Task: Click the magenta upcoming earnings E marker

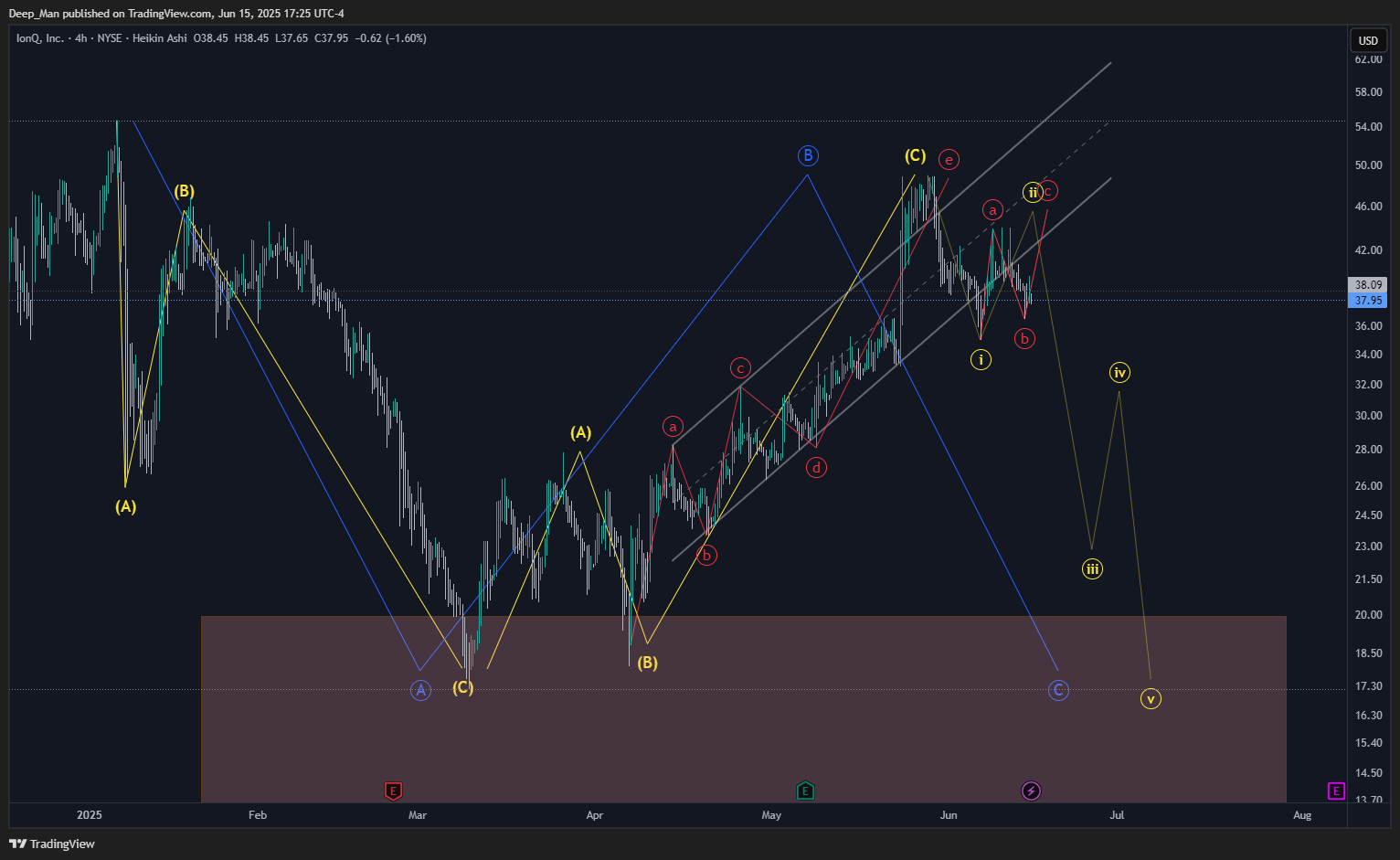Action: click(1337, 791)
